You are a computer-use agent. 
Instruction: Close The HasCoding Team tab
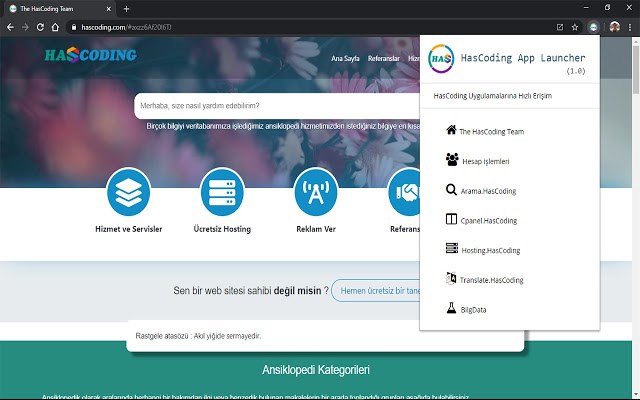tap(109, 9)
